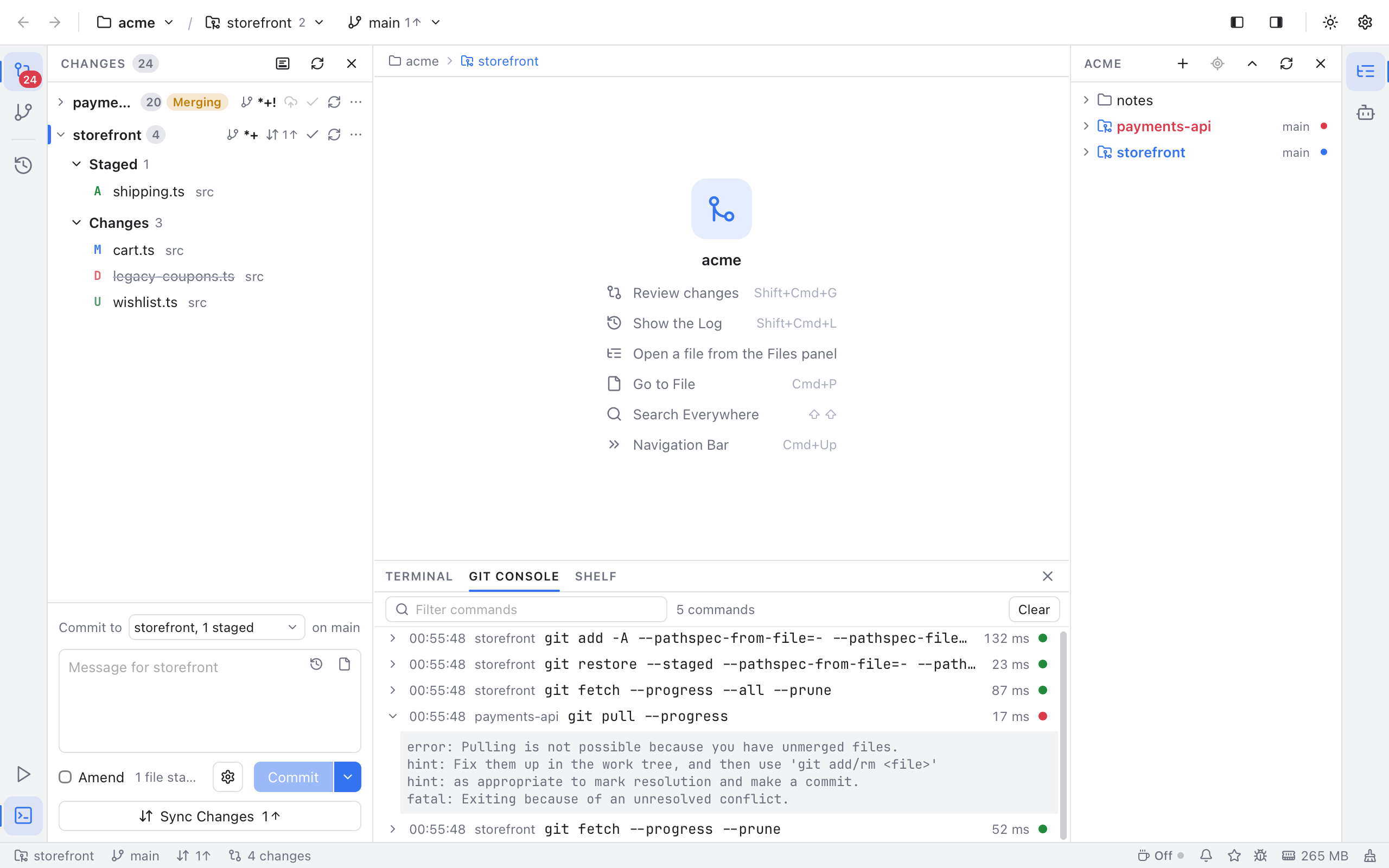Click the storefront breadcrumb link
This screenshot has height=868, width=1389.
click(x=500, y=61)
